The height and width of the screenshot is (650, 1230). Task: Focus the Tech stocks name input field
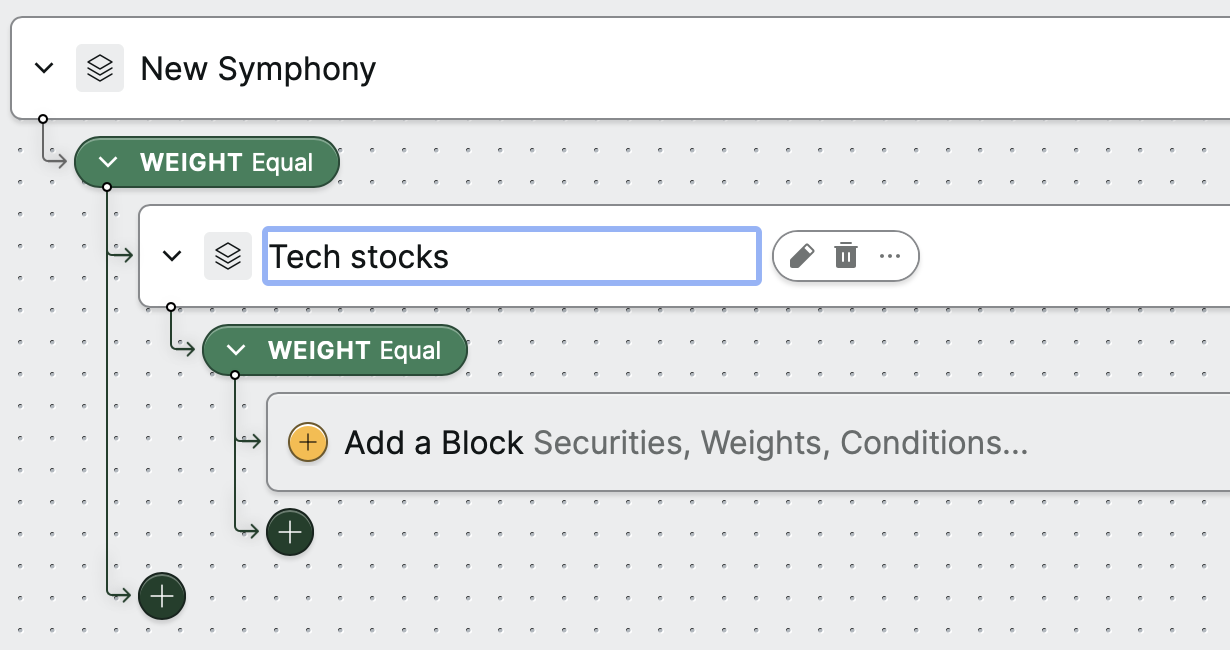click(512, 256)
